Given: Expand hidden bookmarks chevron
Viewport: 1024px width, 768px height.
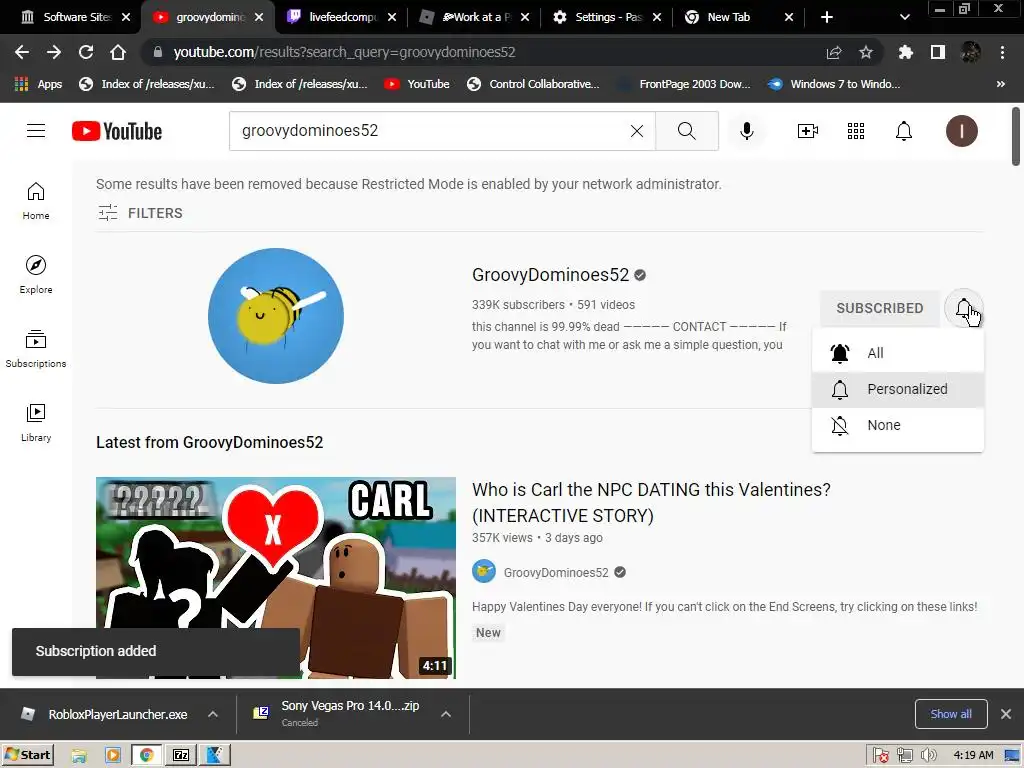Looking at the screenshot, I should pyautogui.click(x=1000, y=84).
